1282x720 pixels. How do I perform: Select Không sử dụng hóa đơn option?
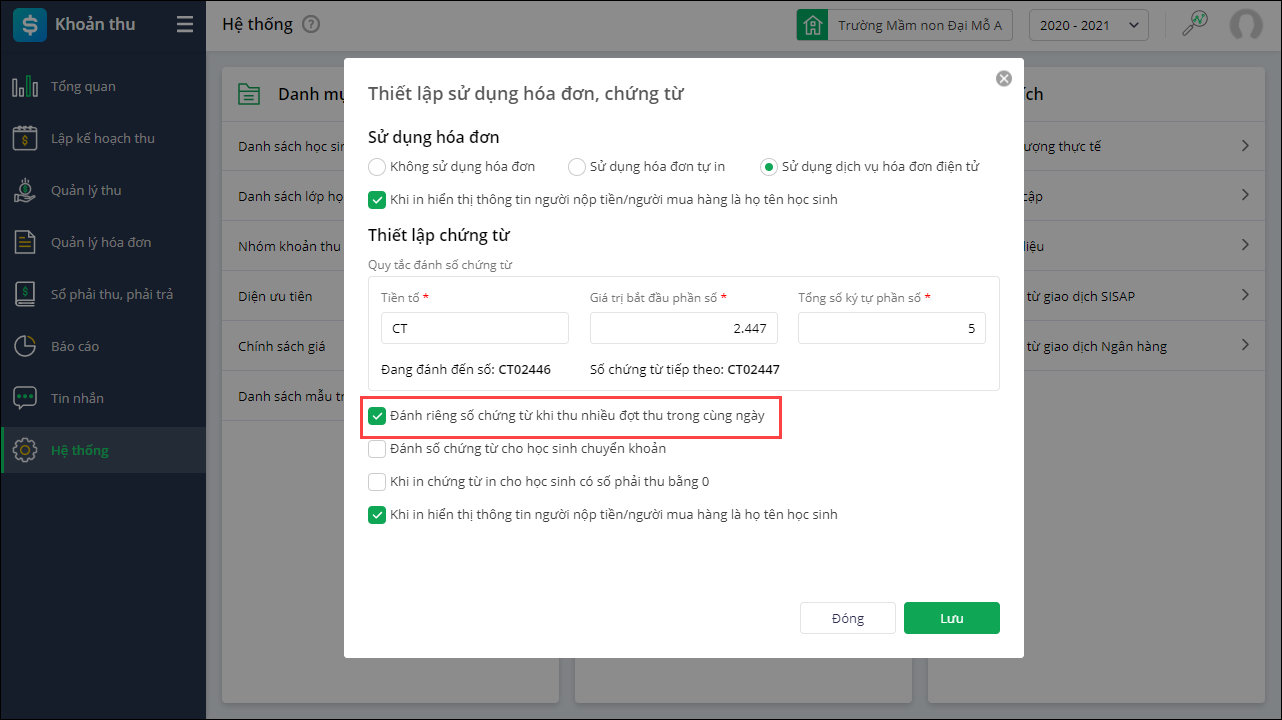[377, 167]
